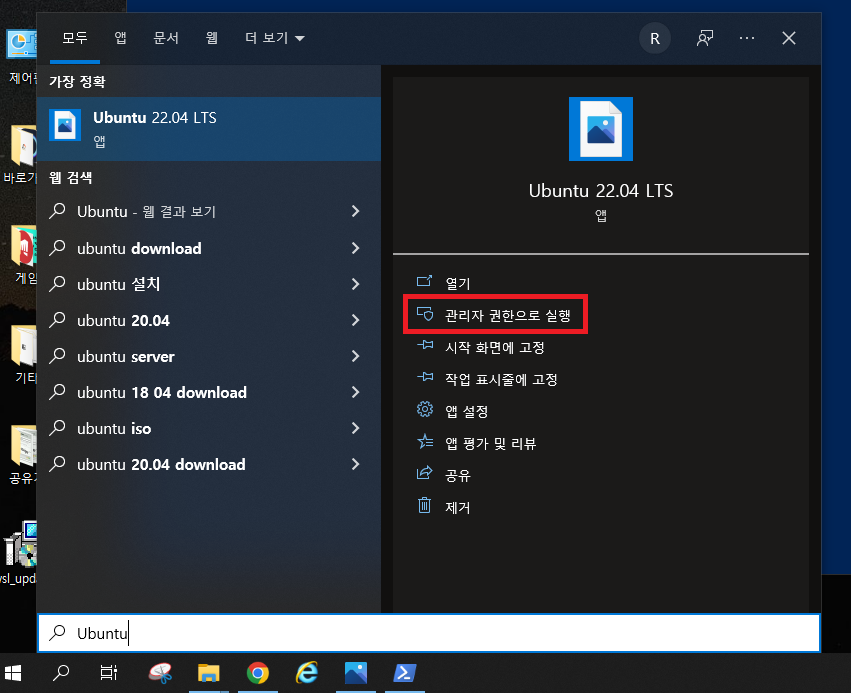Viewport: 851px width, 693px height.
Task: Click the pin icon for 작업 표시줄에 고정
Action: point(424,377)
